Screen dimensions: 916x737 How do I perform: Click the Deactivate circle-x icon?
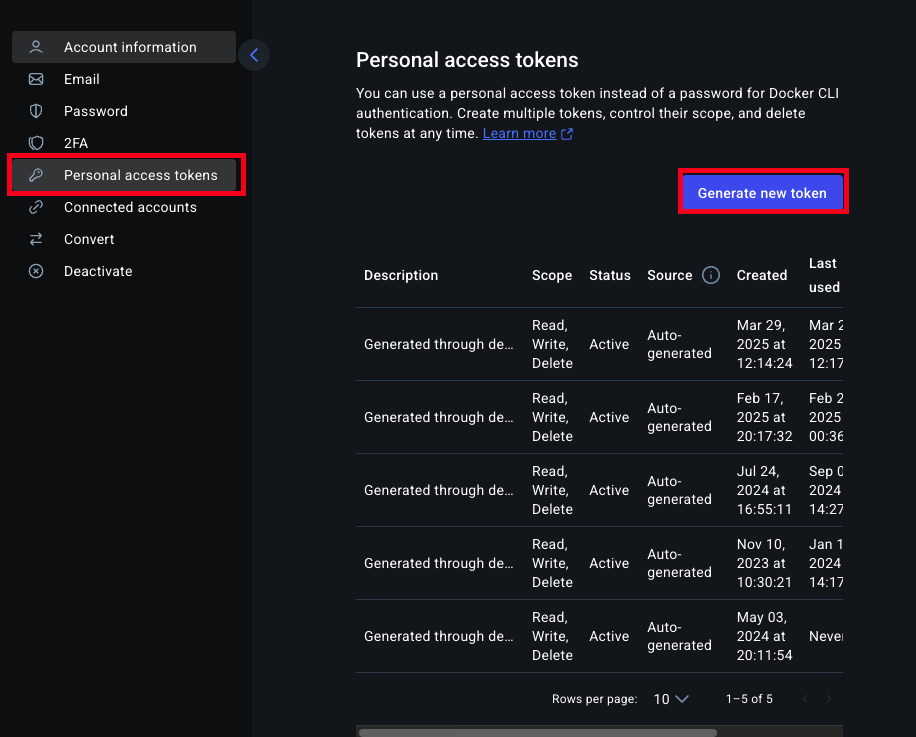(36, 271)
